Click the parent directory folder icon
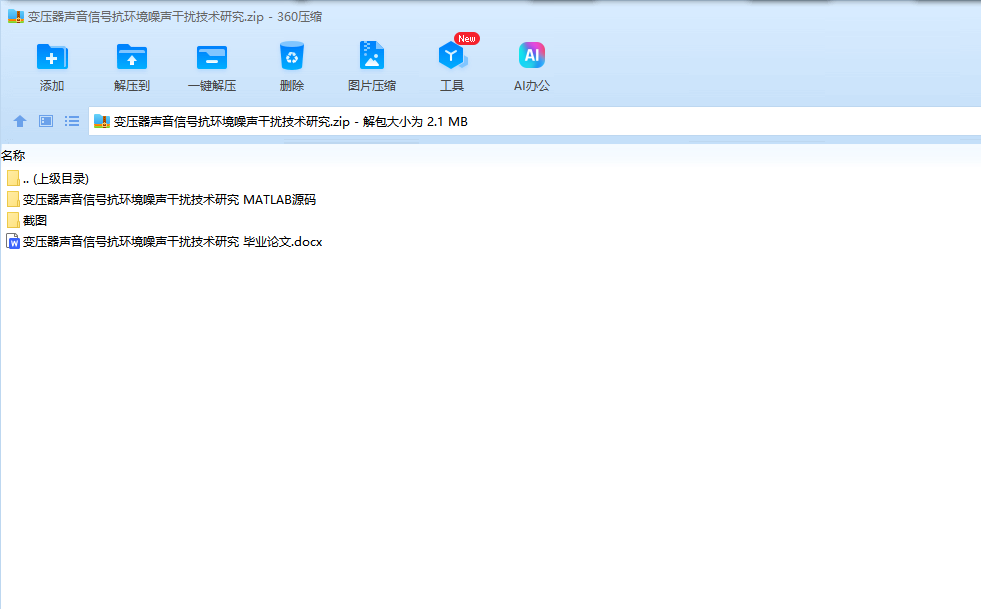 [13, 178]
